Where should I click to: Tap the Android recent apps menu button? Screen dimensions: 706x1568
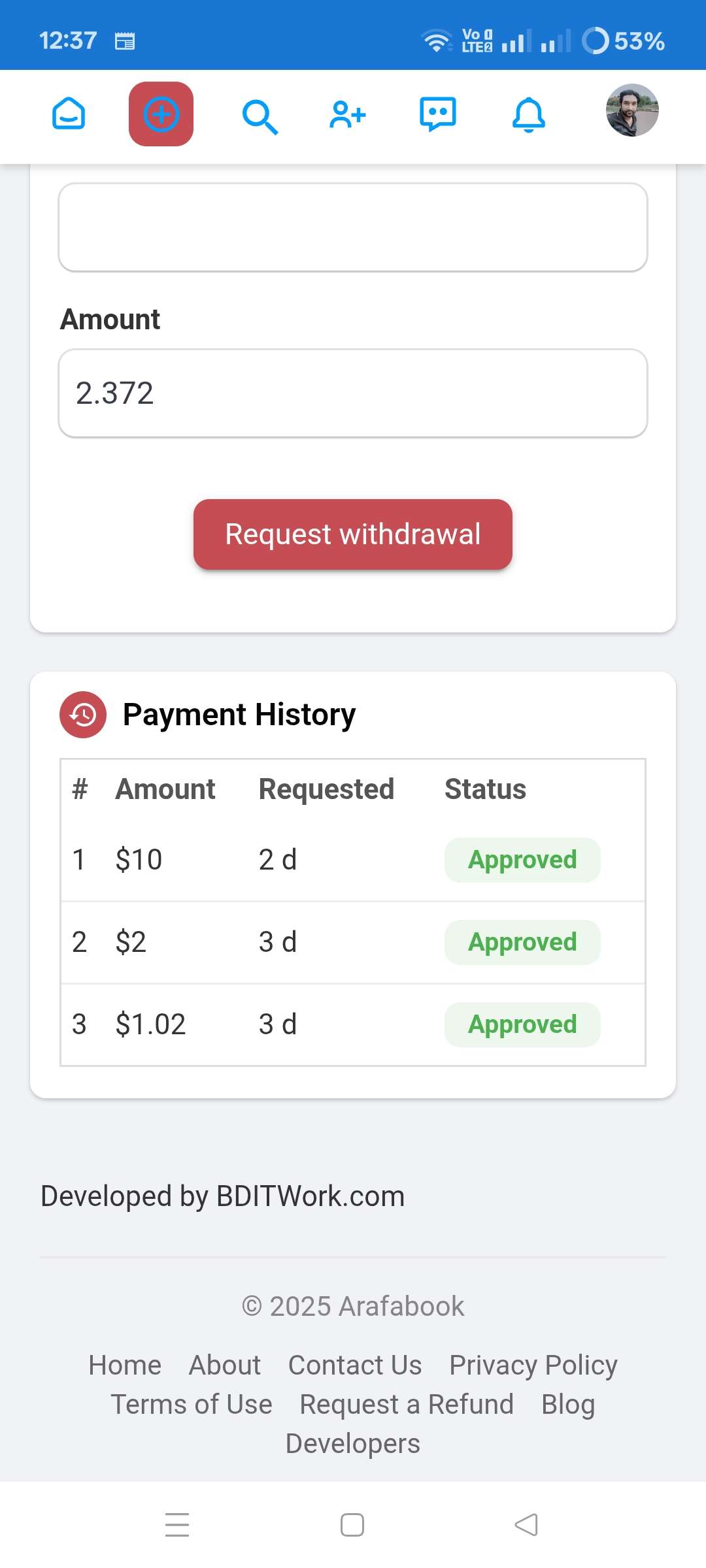pos(177,1525)
